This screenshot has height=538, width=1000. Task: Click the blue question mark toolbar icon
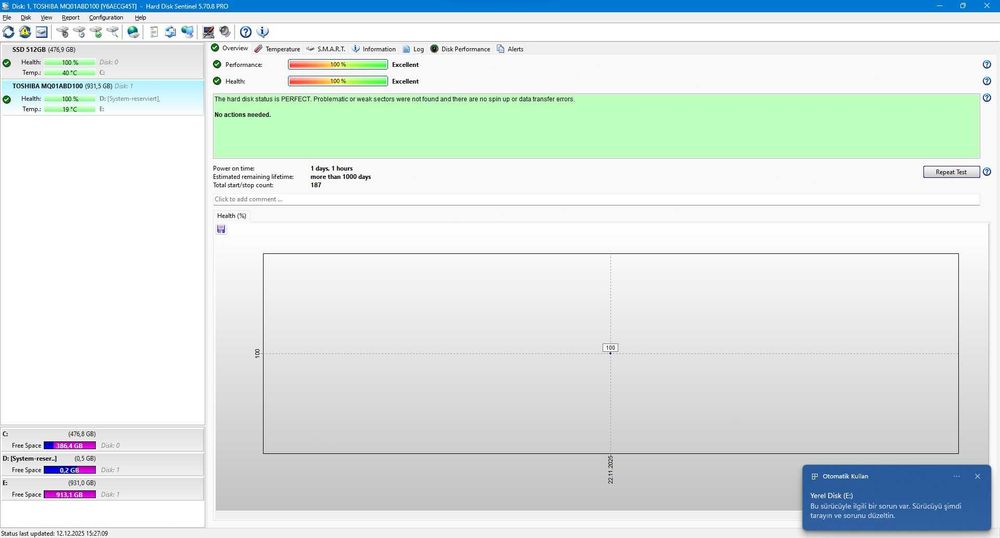(x=246, y=32)
